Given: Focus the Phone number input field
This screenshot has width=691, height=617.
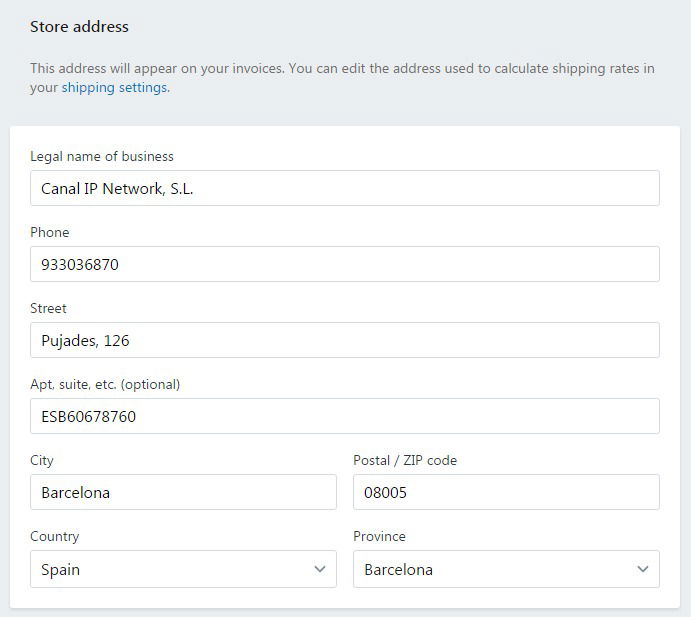Looking at the screenshot, I should pos(344,264).
